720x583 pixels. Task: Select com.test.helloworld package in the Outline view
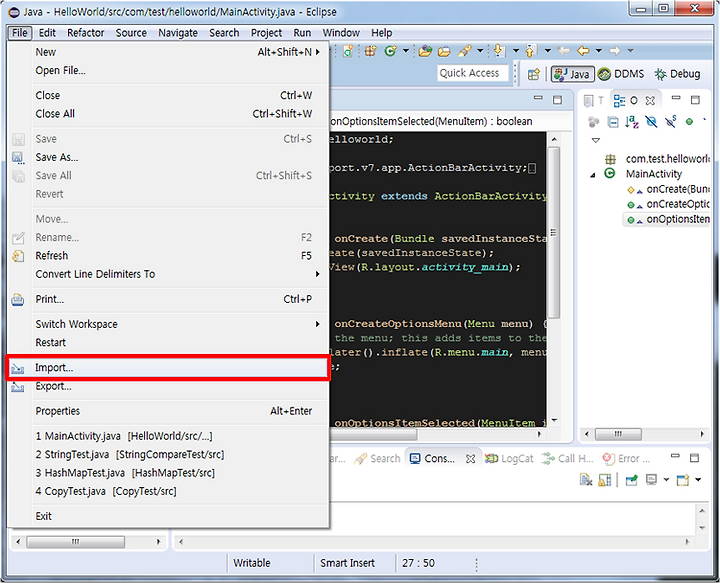click(667, 159)
